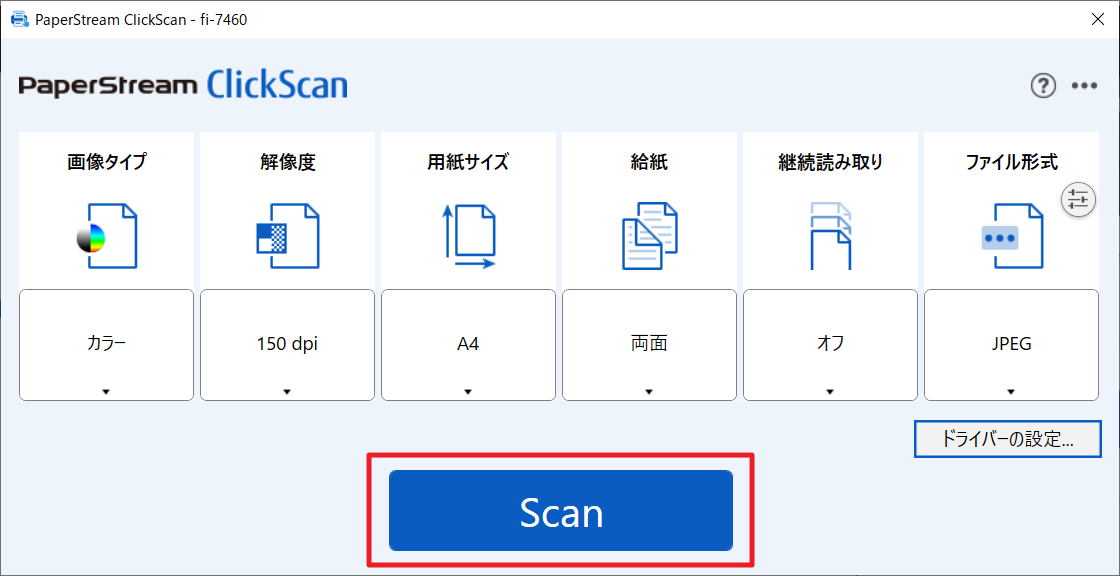Open the 150 dpi resolution dropdown
The height and width of the screenshot is (576, 1120).
click(x=287, y=345)
